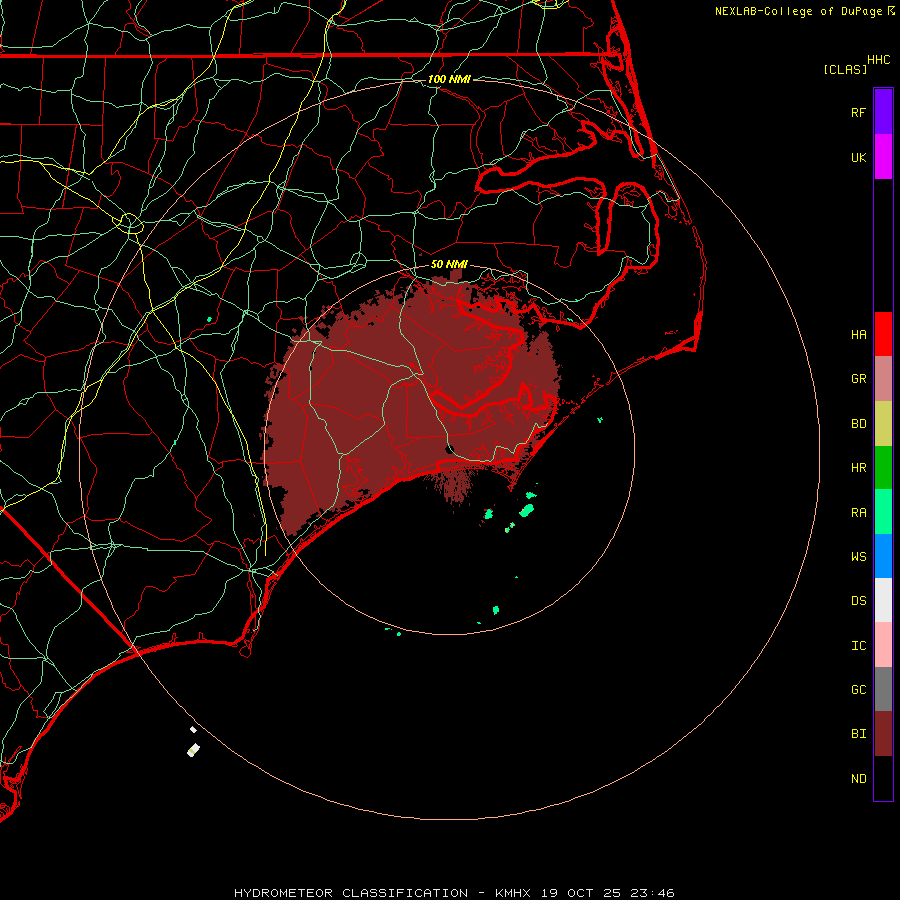900x900 pixels.
Task: Click the "19 OCT 25" date text
Action: click(x=581, y=893)
